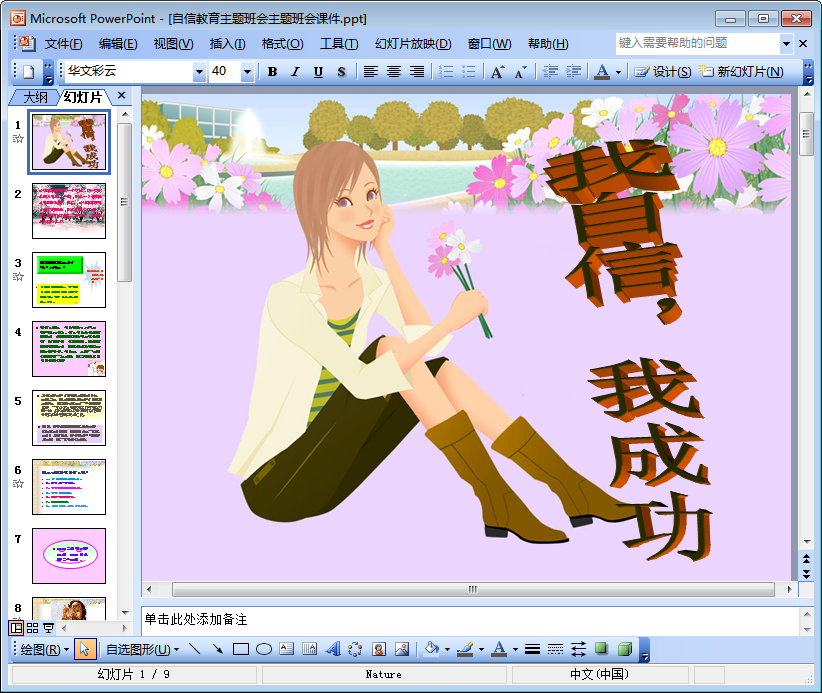The image size is (822, 693).
Task: Apply fill color bucket
Action: 431,649
